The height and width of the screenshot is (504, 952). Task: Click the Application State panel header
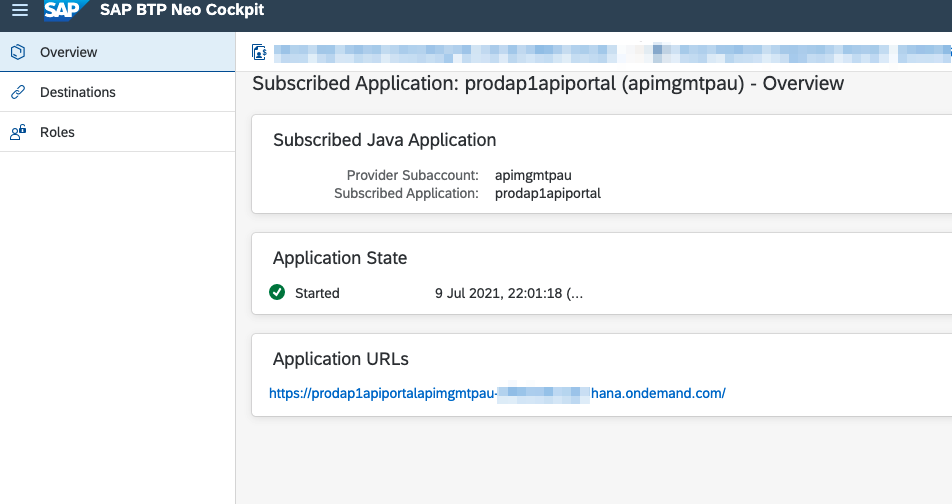tap(340, 258)
